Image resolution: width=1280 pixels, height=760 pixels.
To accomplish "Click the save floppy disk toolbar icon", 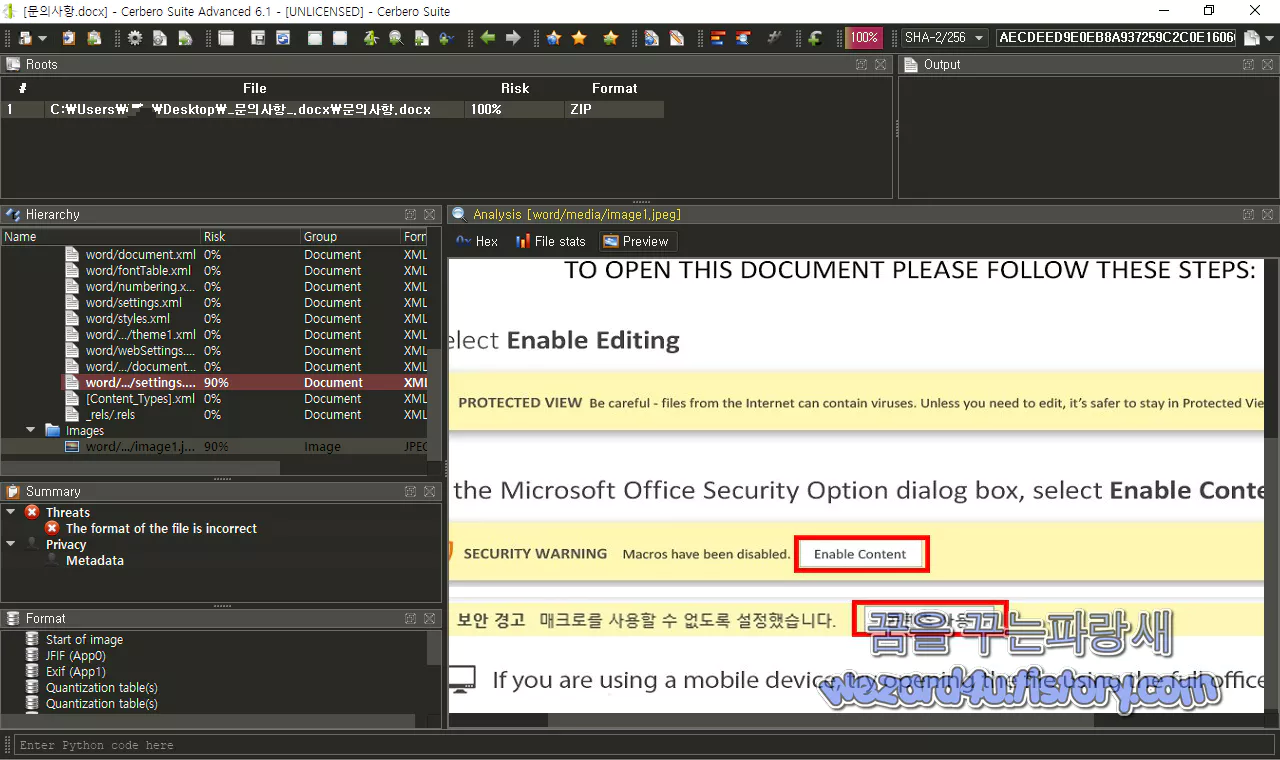I will (x=258, y=38).
